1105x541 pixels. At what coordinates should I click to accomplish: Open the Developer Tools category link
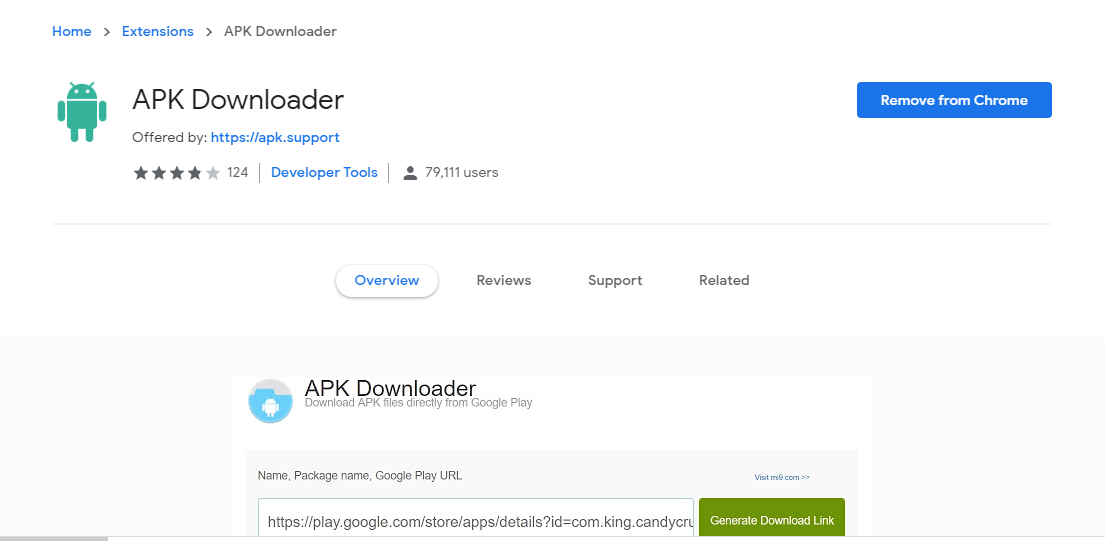[324, 173]
